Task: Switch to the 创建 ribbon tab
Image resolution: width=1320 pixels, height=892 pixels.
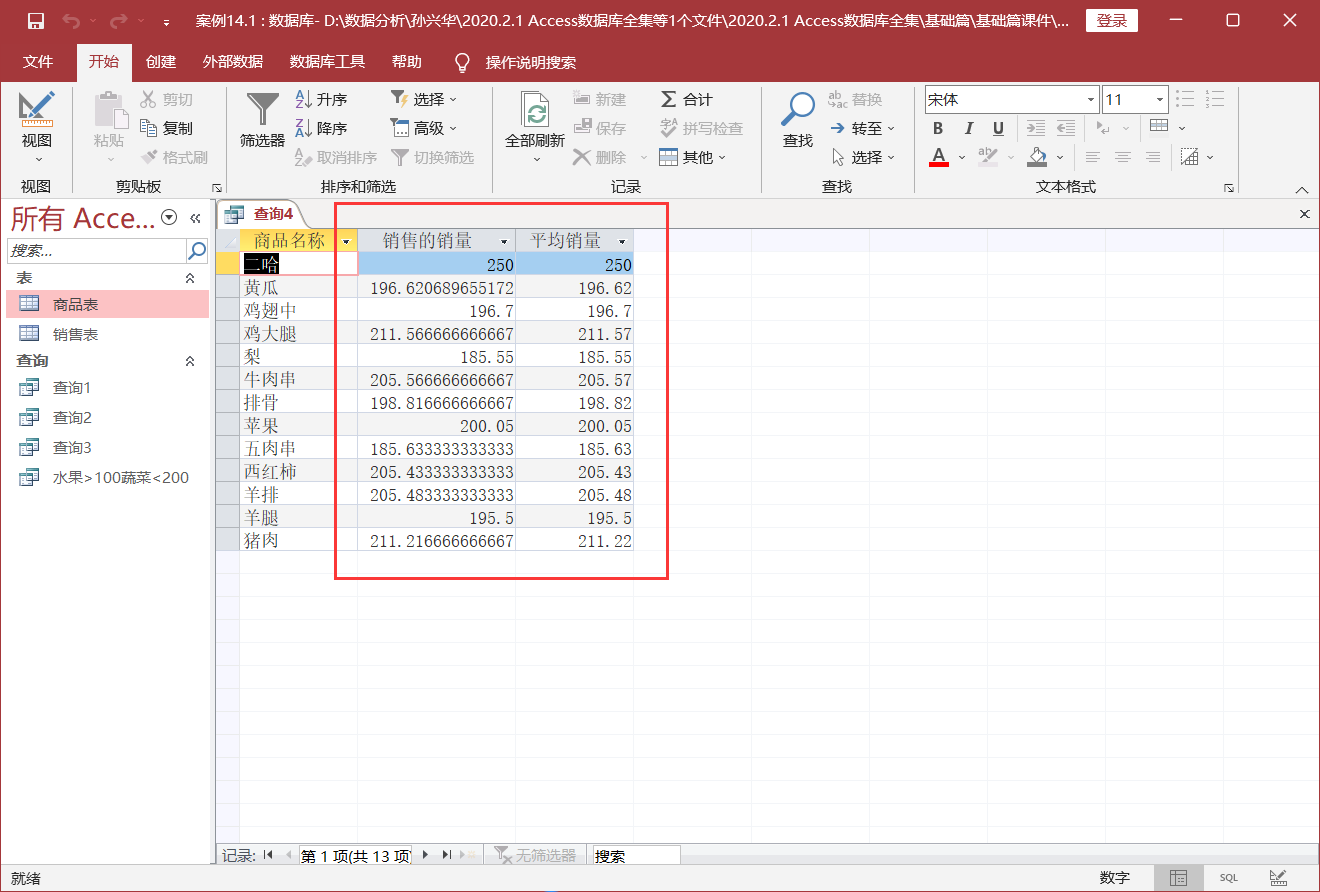Action: [160, 62]
